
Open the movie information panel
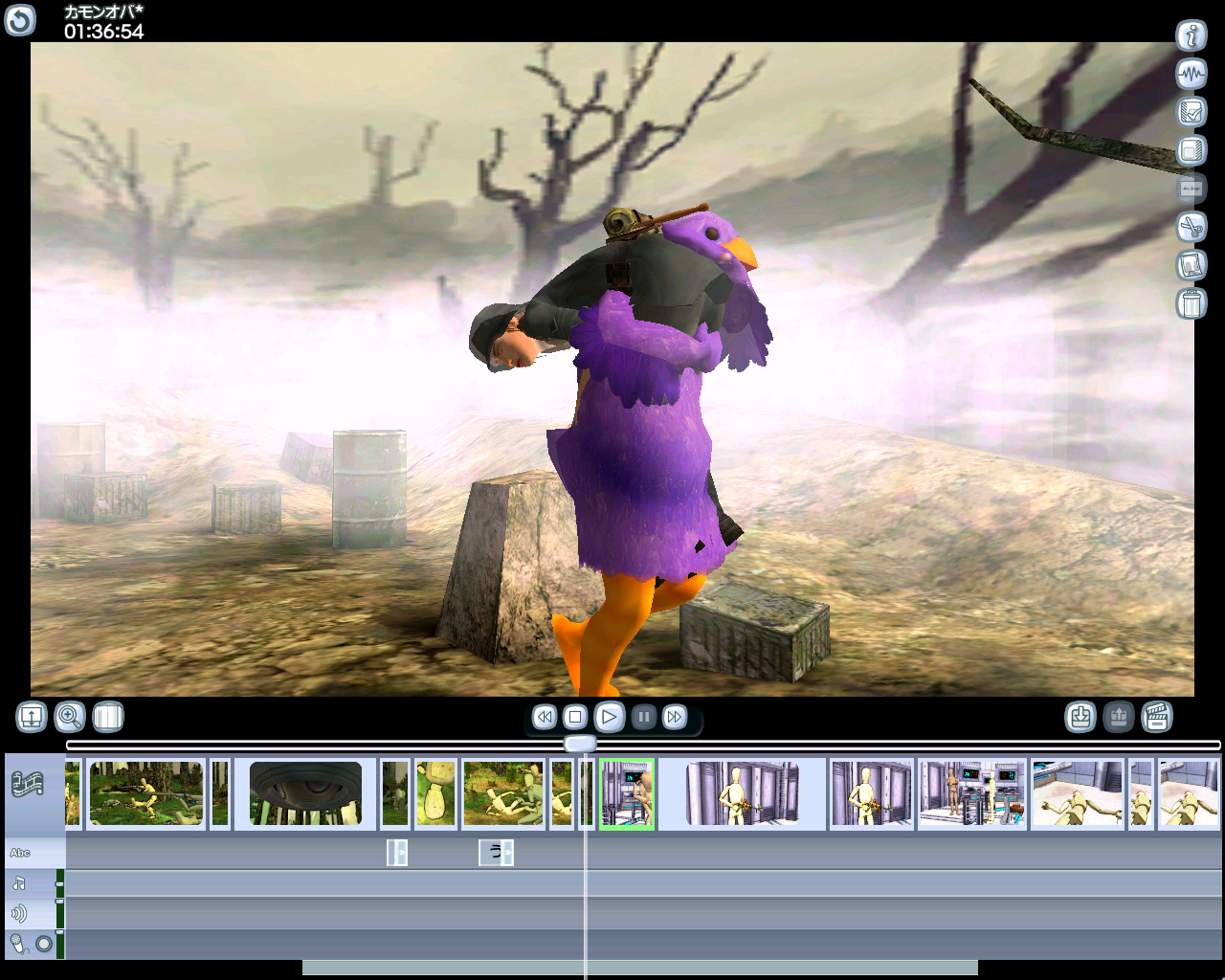(1191, 36)
